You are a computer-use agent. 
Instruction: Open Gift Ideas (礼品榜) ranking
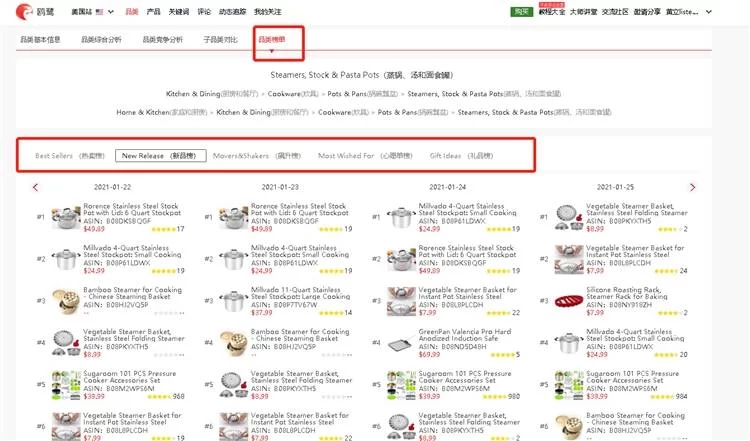click(x=461, y=156)
